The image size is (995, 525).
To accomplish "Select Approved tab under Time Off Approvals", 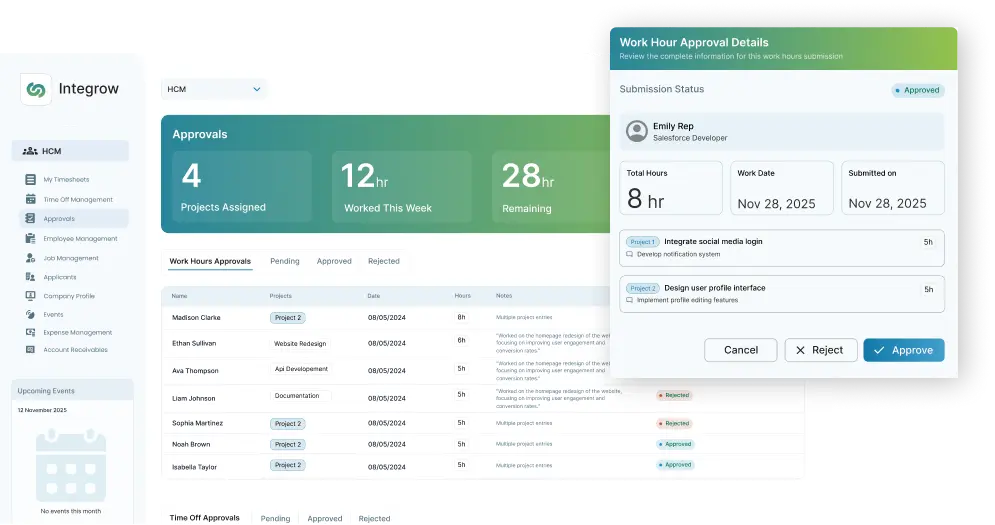I will click(x=324, y=518).
